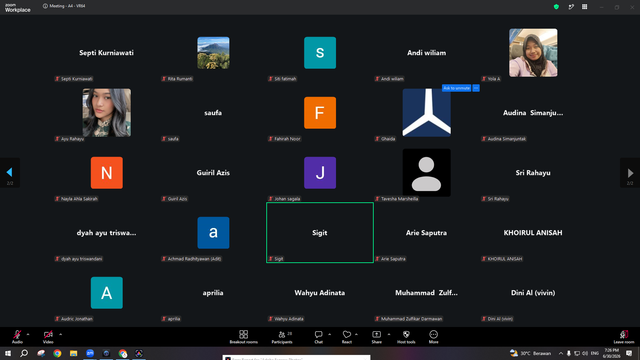
Task: Click the aprilia name tile
Action: point(213,293)
